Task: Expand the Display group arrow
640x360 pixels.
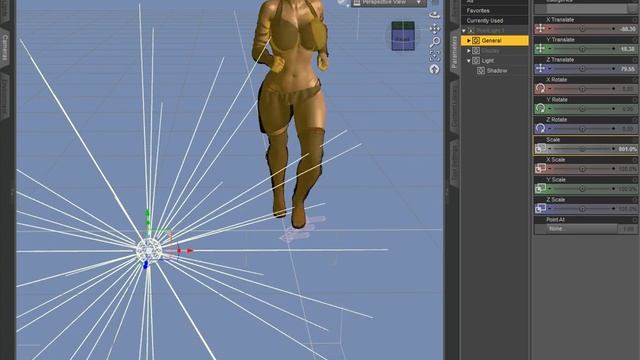Action: pyautogui.click(x=469, y=51)
